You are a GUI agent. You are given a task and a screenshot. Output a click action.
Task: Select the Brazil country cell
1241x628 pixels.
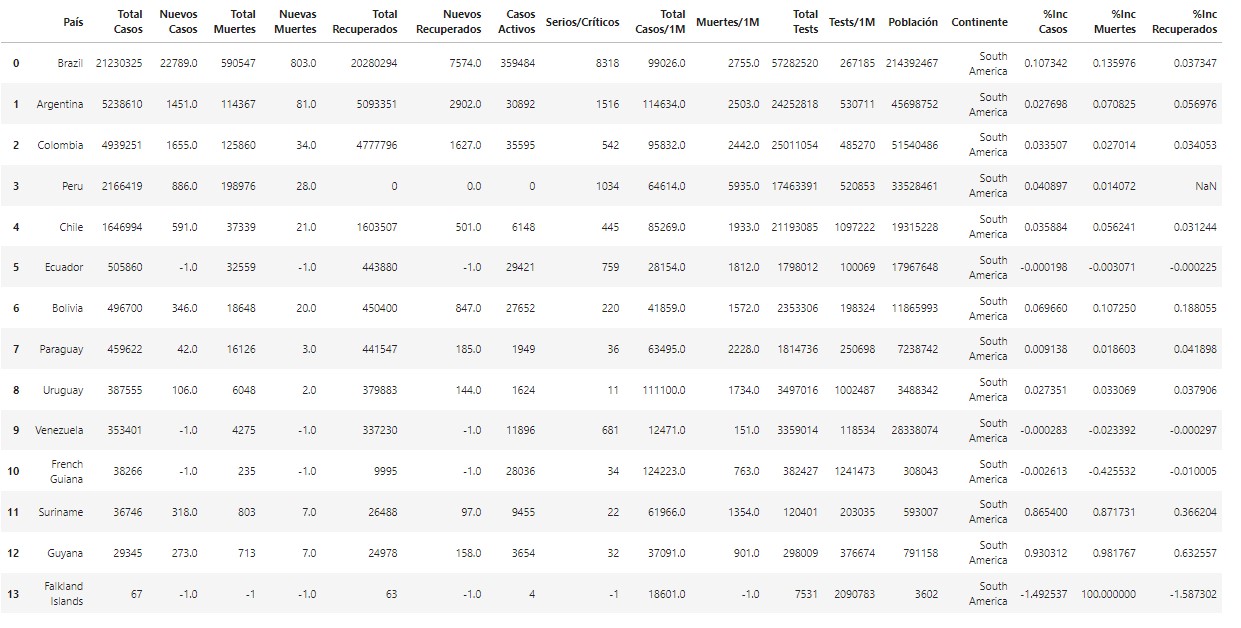point(71,63)
